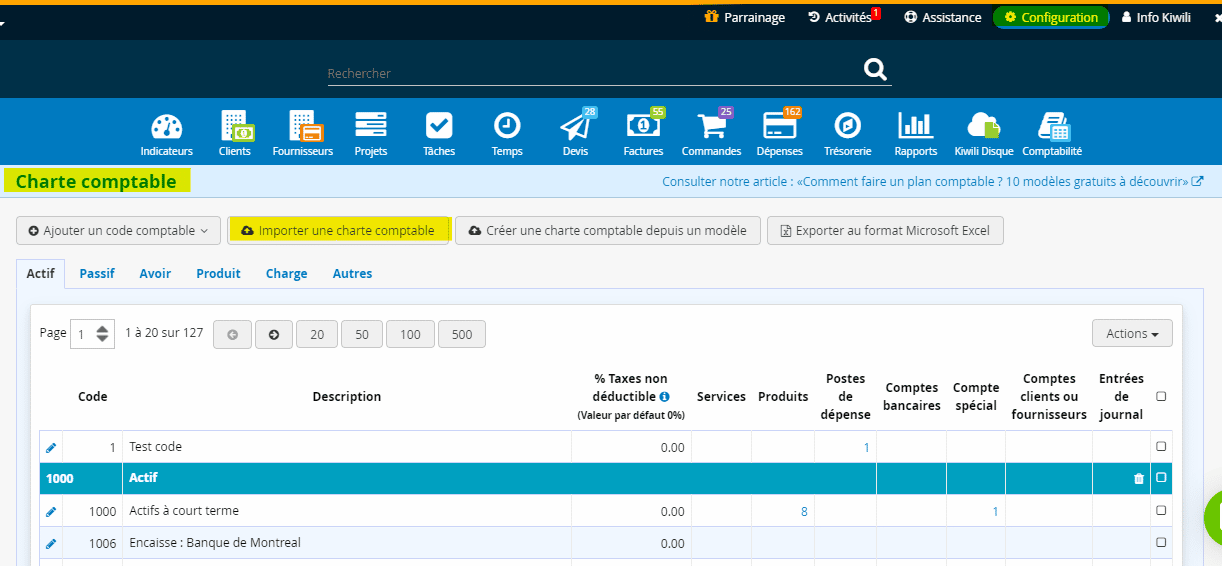1222x566 pixels.
Task: Click Importer une charte comptable button
Action: pos(339,231)
